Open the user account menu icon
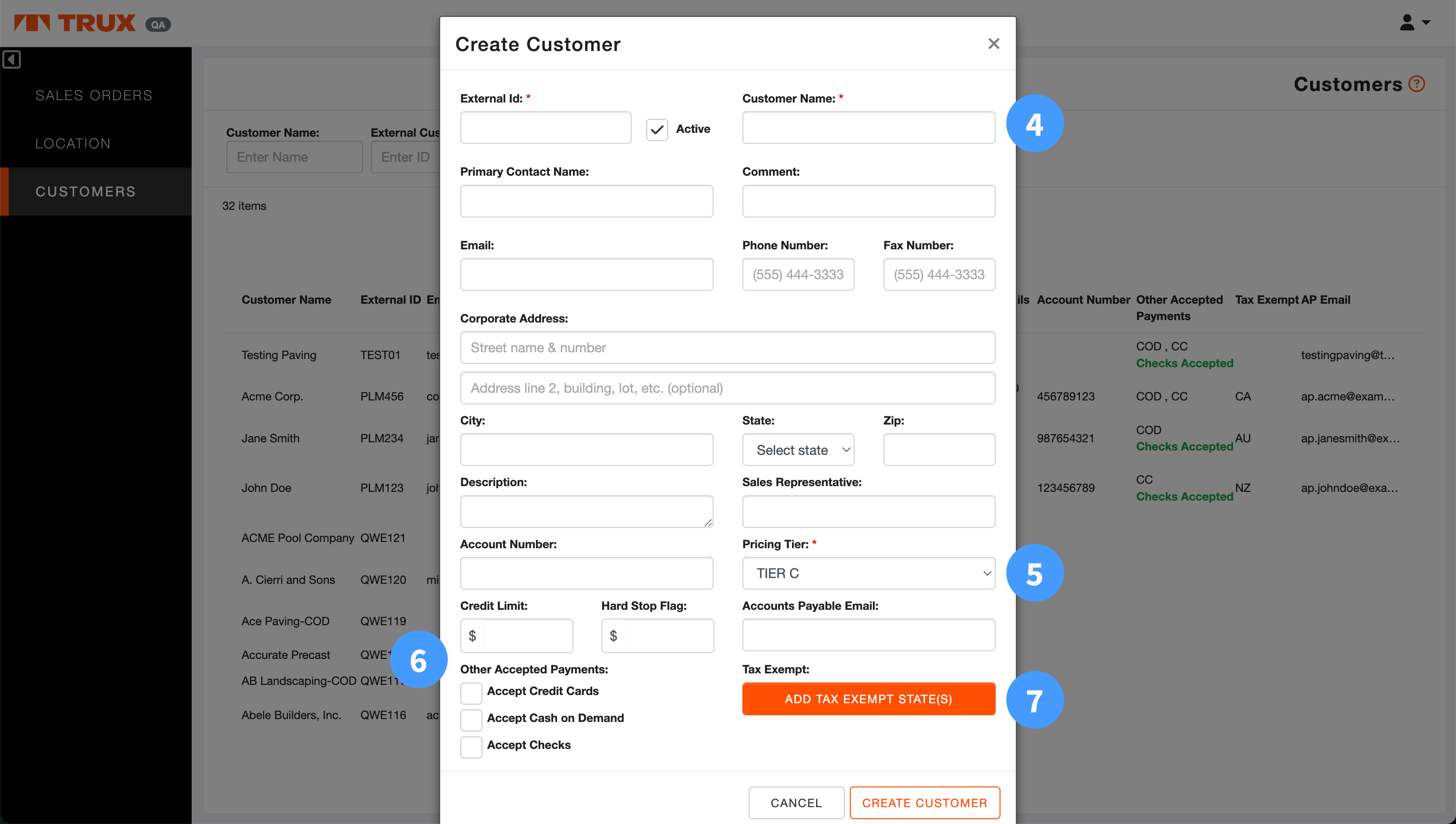This screenshot has width=1456, height=824. point(1414,23)
